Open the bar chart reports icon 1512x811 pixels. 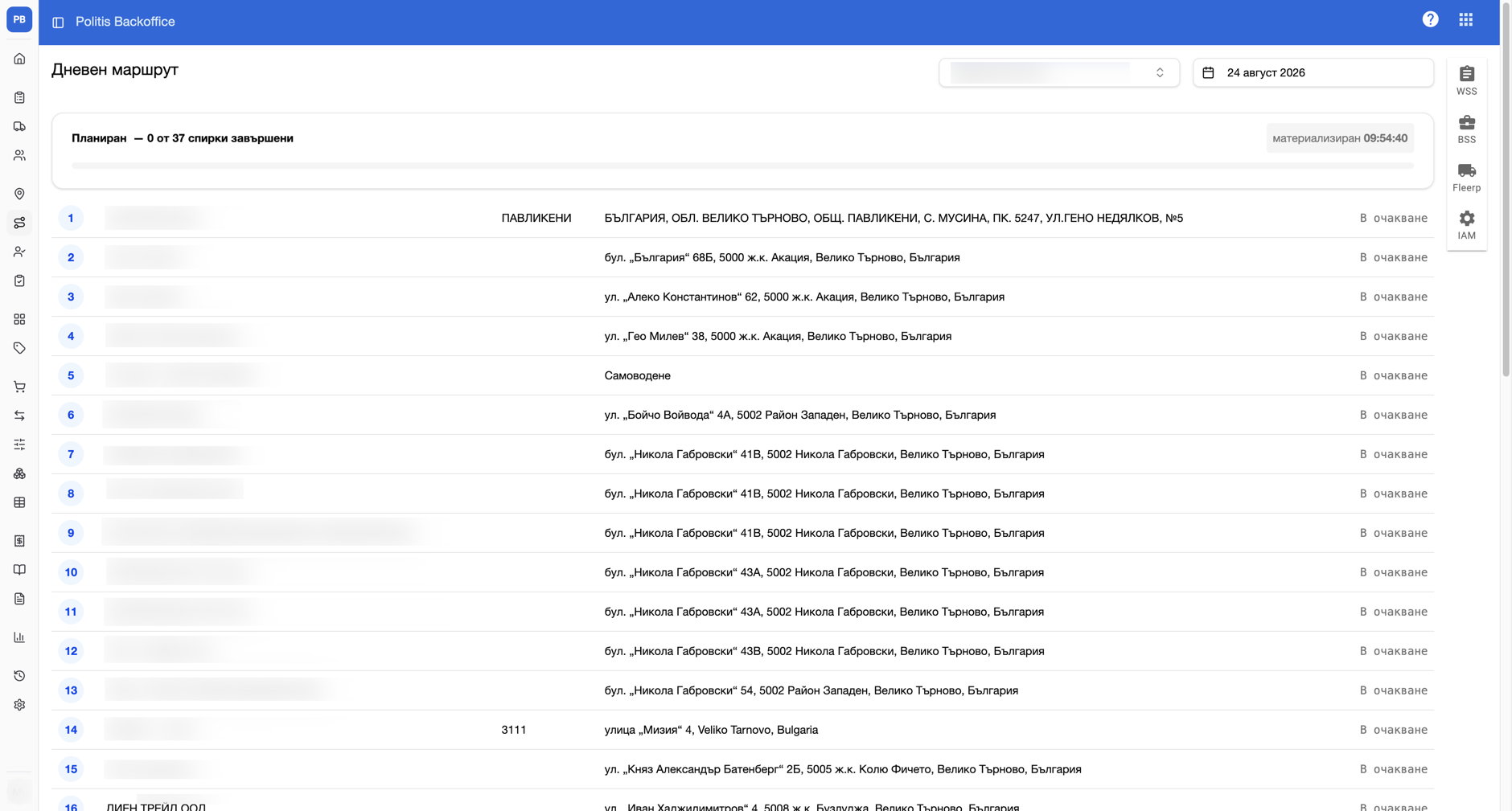(19, 637)
